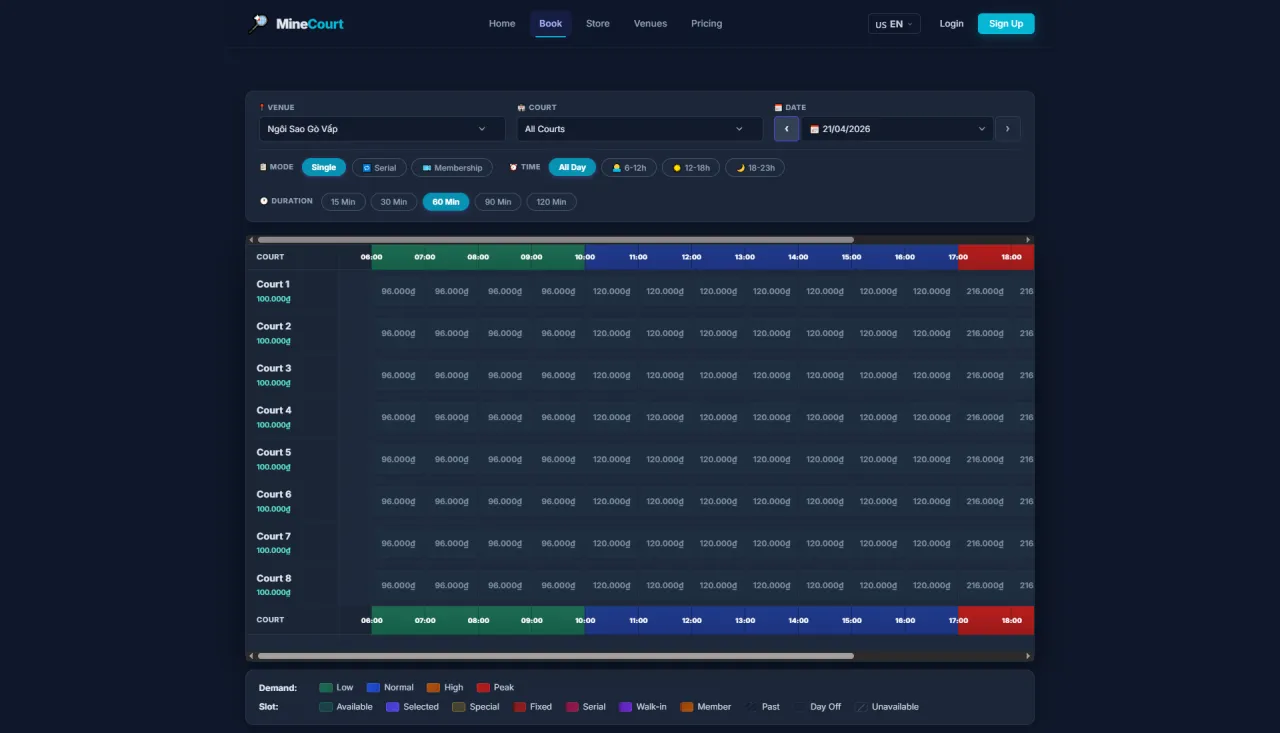Open the Venue dropdown showing Ngôi Sao Gò Vấp
This screenshot has height=733, width=1280.
[x=382, y=129]
